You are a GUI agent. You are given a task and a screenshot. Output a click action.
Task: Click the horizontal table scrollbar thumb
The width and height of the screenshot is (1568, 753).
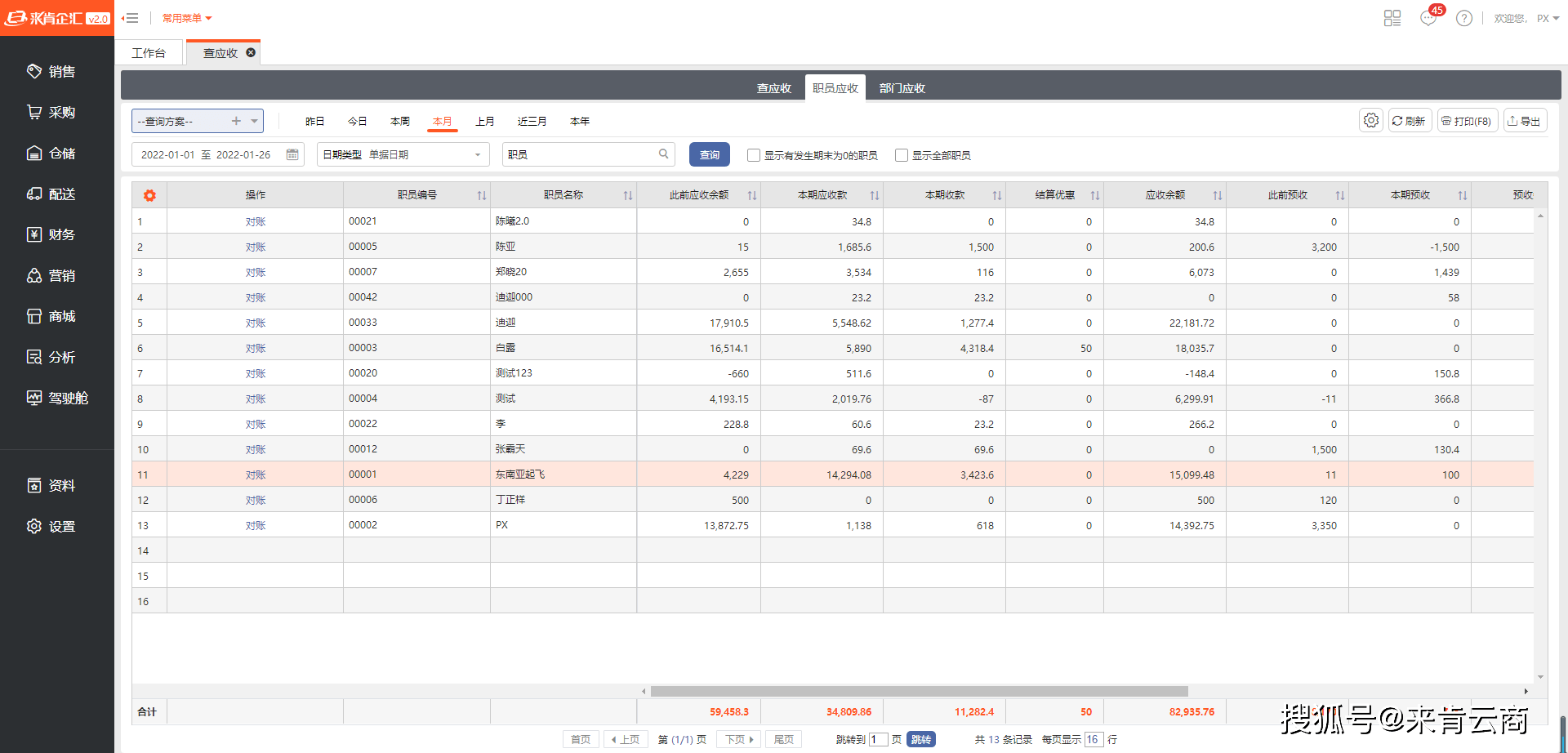tap(919, 691)
